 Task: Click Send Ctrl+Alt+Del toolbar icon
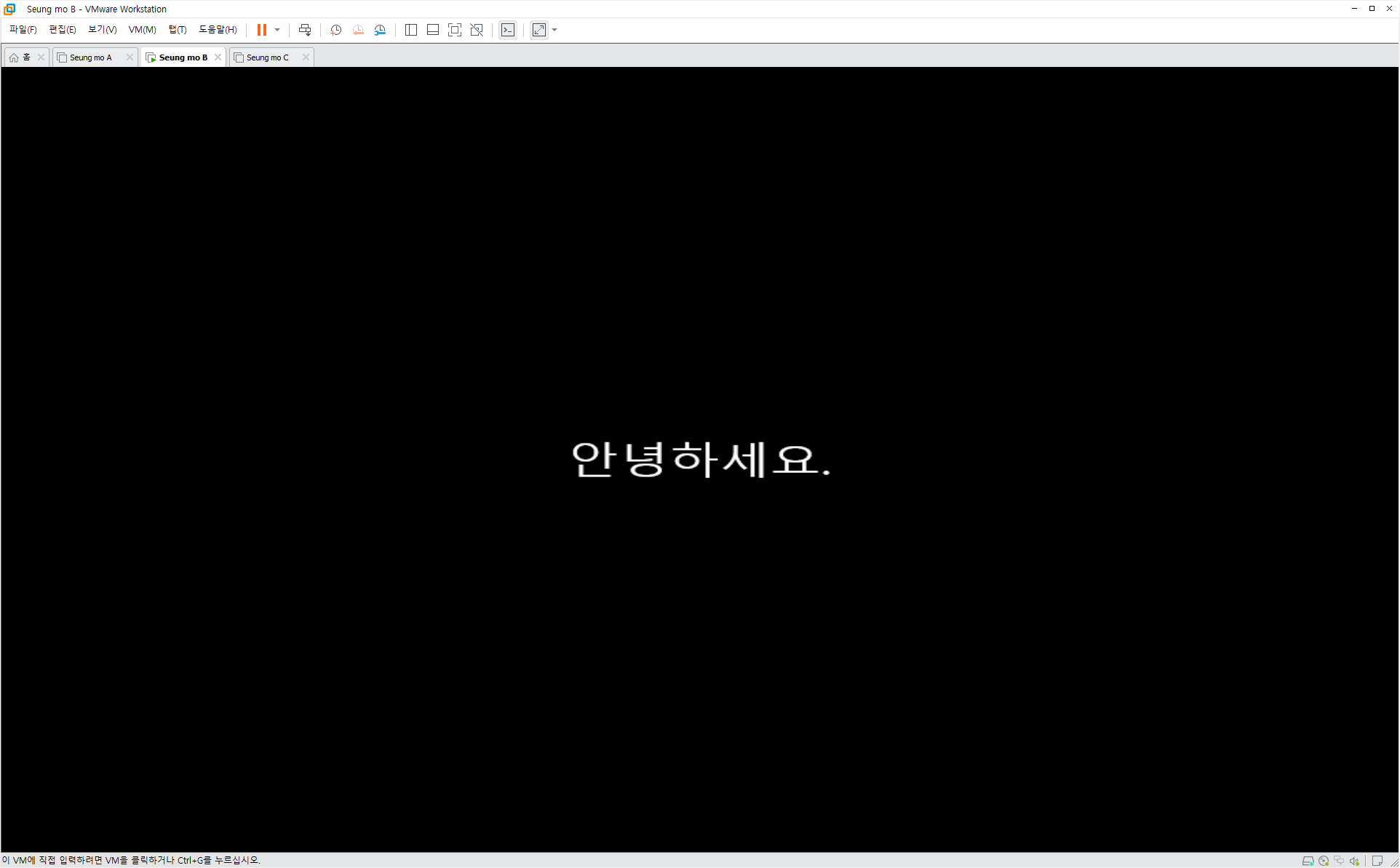[x=305, y=30]
